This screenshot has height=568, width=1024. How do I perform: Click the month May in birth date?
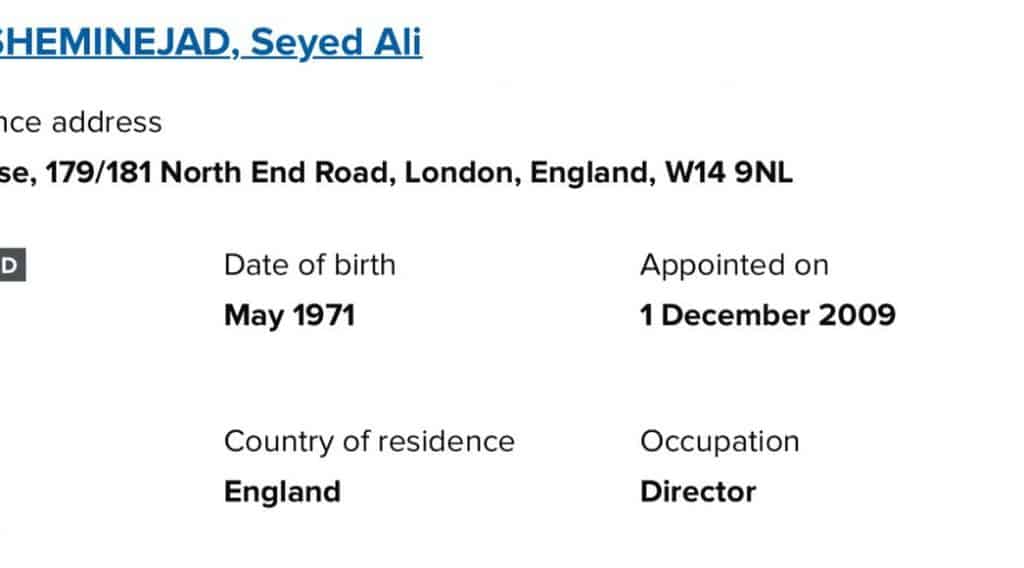tap(253, 316)
